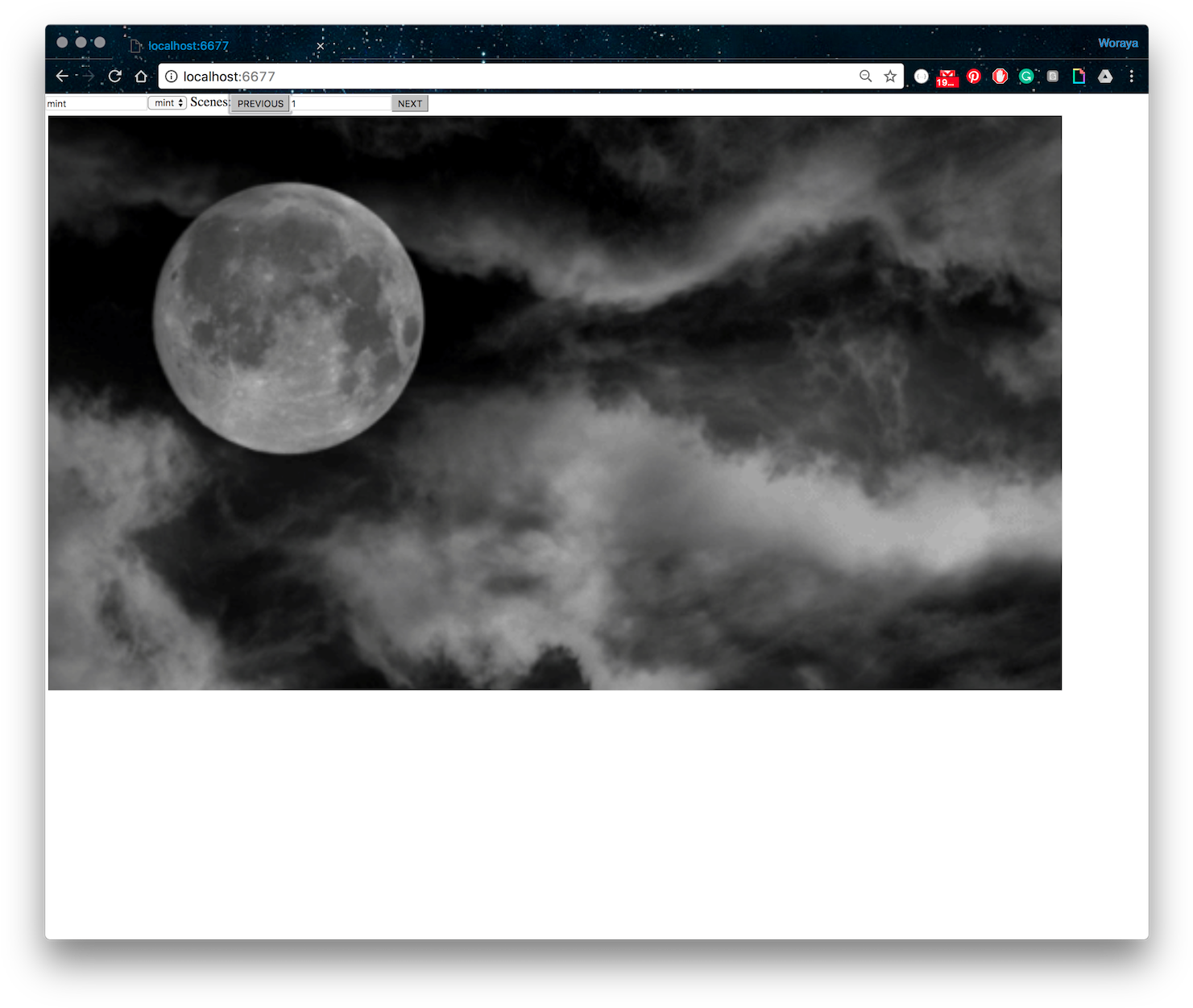This screenshot has height=1008, width=1193.
Task: Open the AdBlock stop-hand extension
Action: [x=1000, y=77]
